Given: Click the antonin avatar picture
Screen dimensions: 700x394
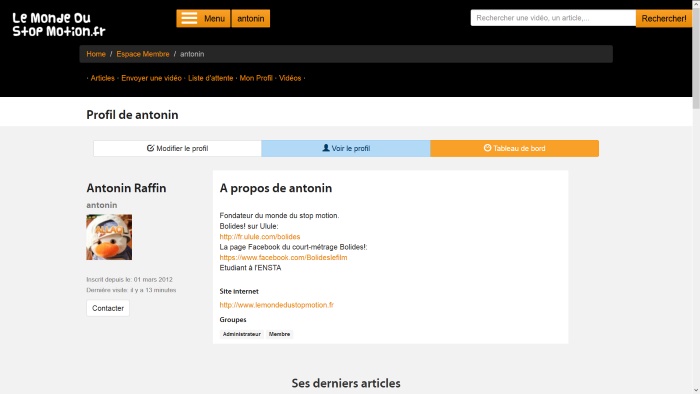Looking at the screenshot, I should 109,237.
